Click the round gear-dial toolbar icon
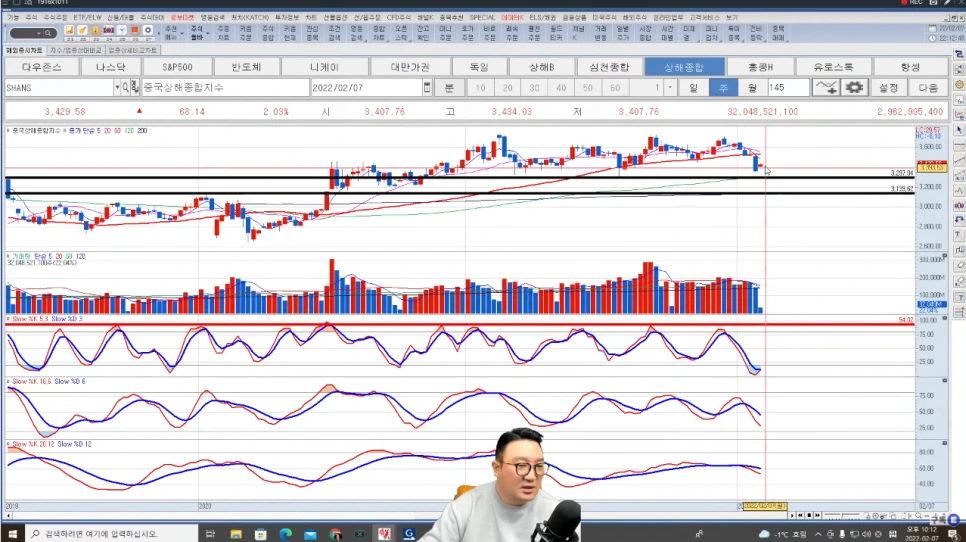The width and height of the screenshot is (966, 542). tap(148, 30)
